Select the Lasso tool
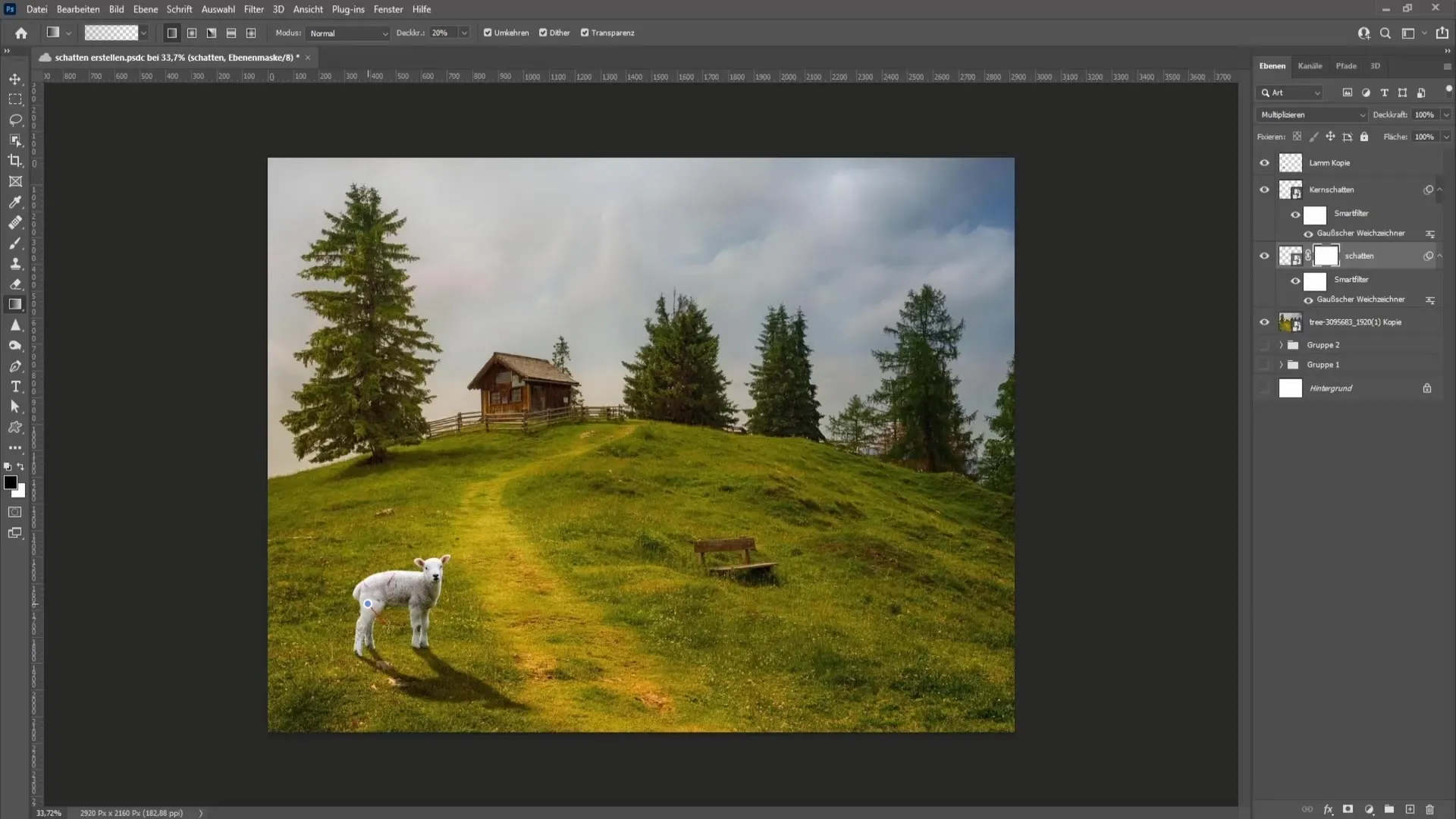The height and width of the screenshot is (819, 1456). (x=15, y=119)
